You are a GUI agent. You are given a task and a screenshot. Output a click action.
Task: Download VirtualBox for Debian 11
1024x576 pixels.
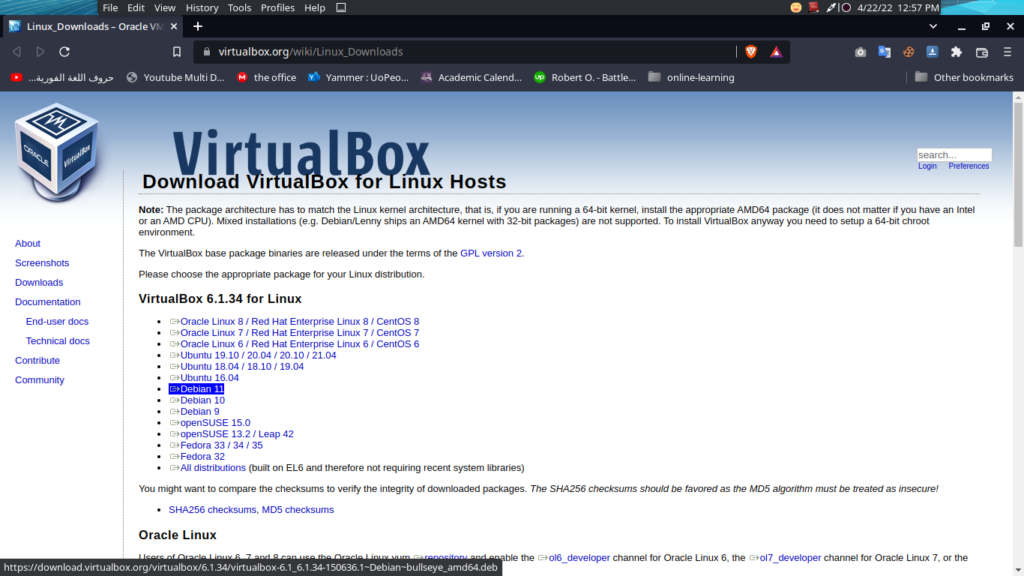coord(200,388)
